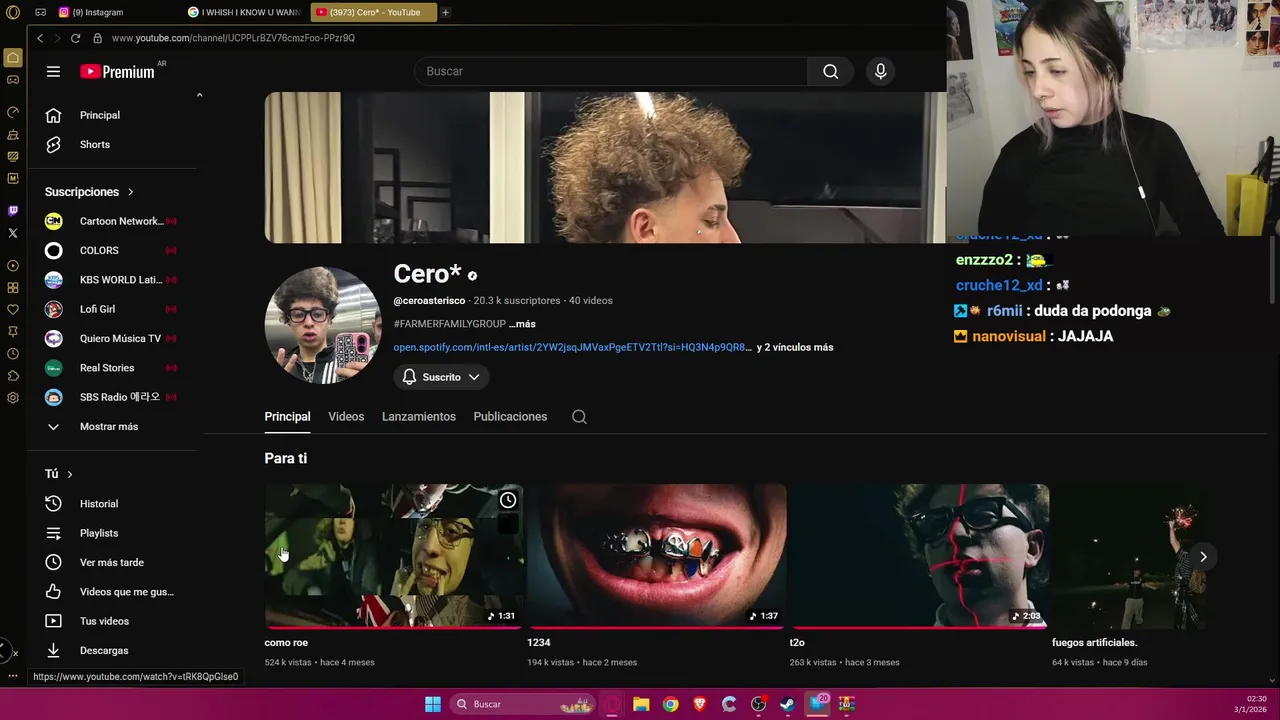The width and height of the screenshot is (1280, 720).
Task: Open extensions cube icon in Opera sidebar
Action: tap(13, 375)
